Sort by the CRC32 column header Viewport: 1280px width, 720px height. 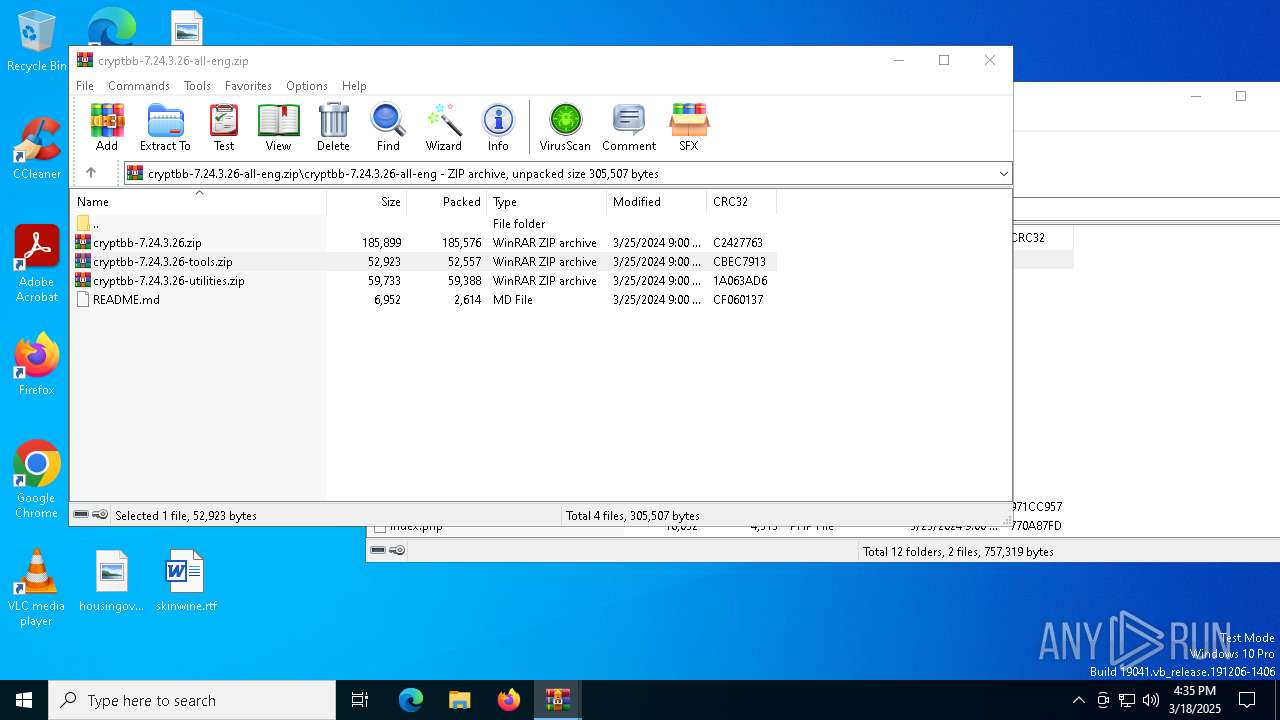tap(741, 202)
